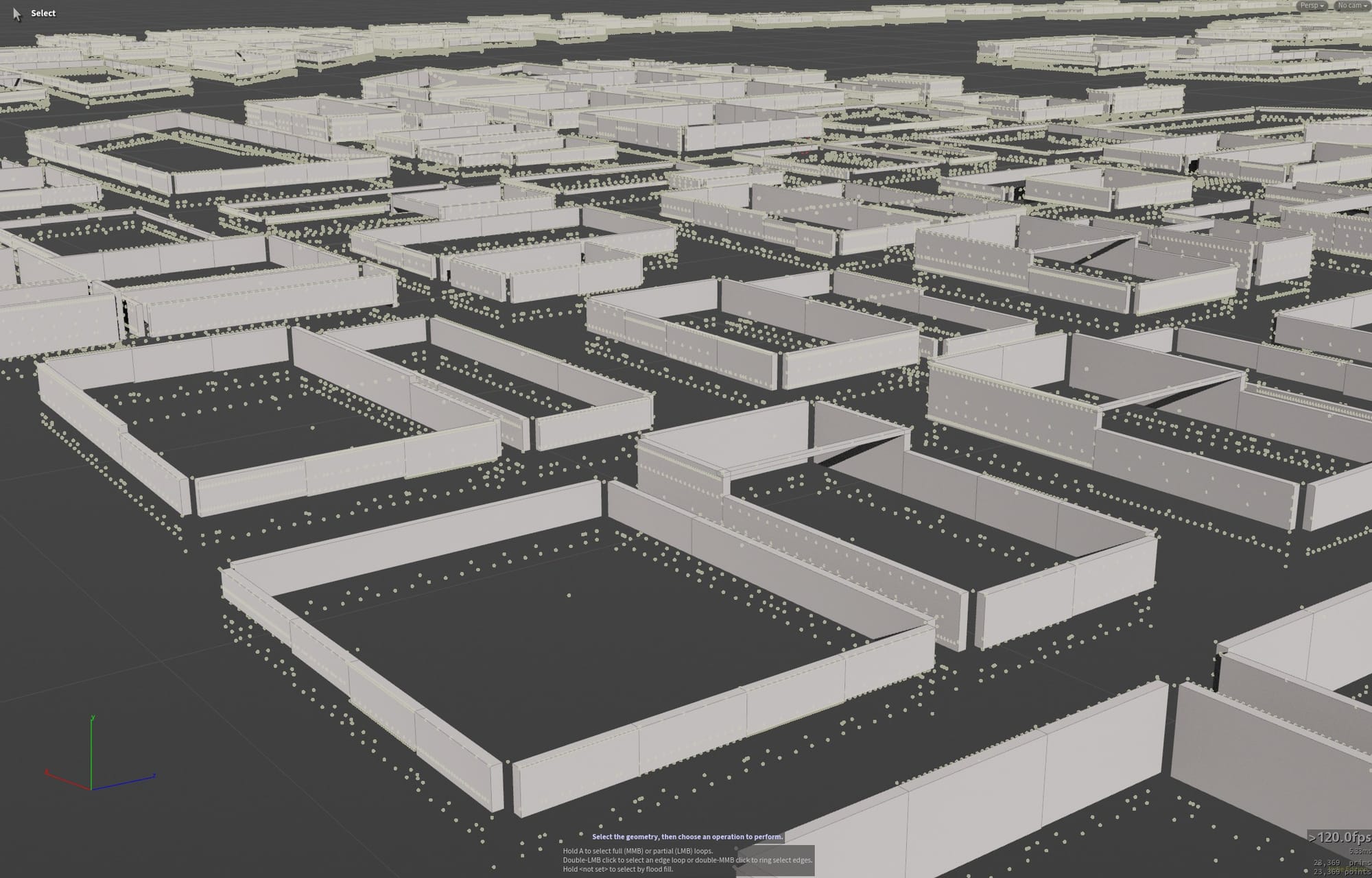The width and height of the screenshot is (1372, 878).
Task: Open the Persp viewport projection dropdown
Action: (x=1312, y=5)
